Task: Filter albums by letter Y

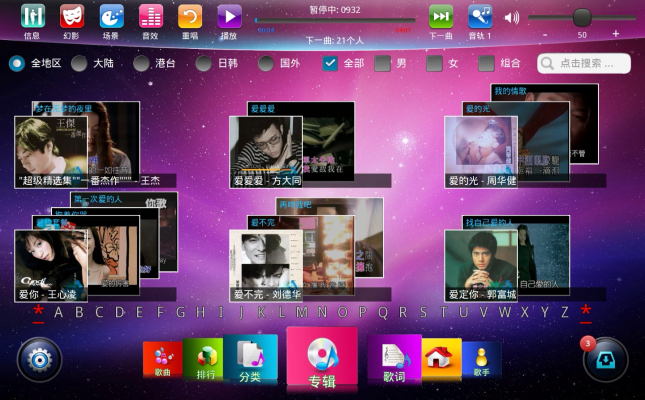Action: (x=545, y=312)
